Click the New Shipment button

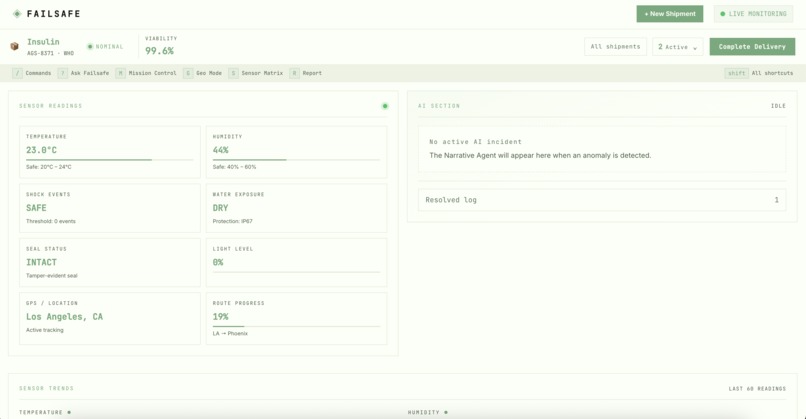point(670,14)
